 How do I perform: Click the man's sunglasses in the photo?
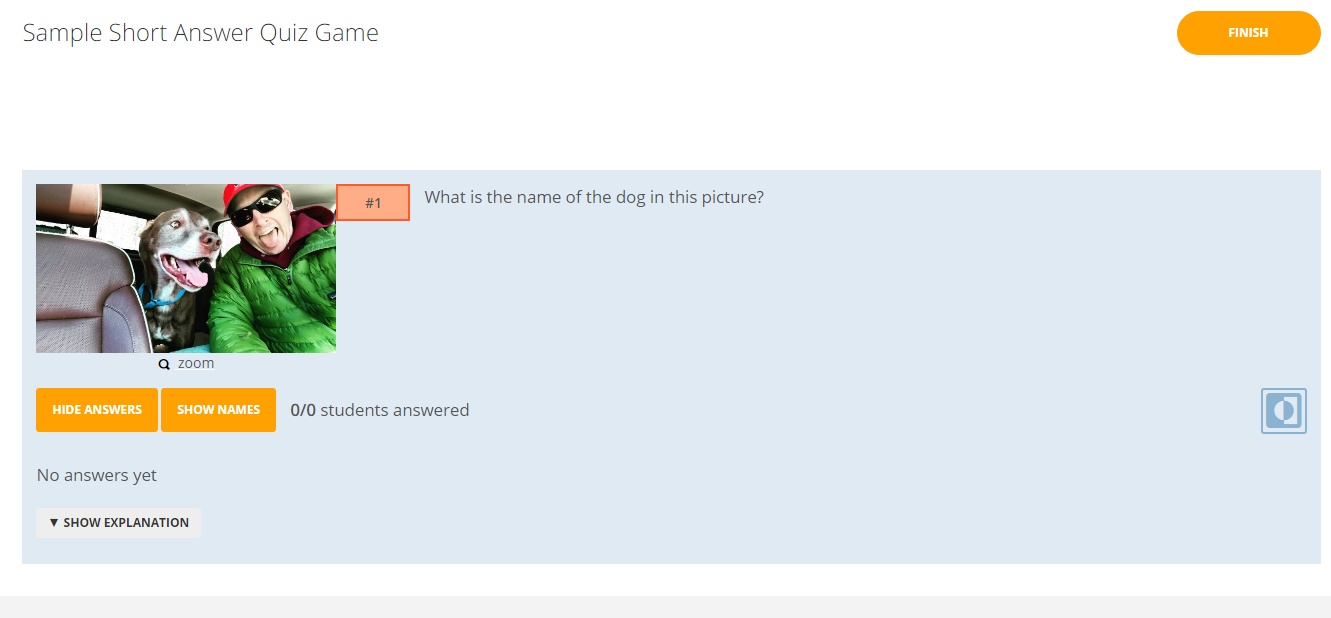[x=256, y=209]
